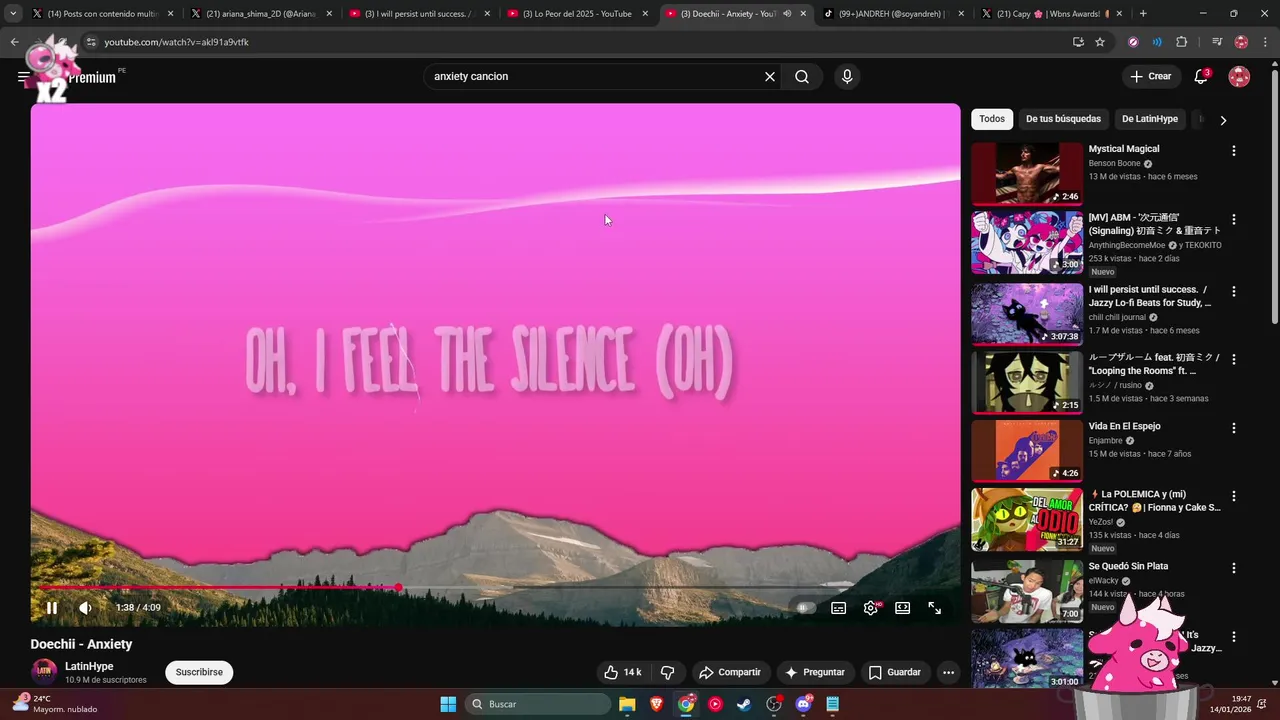Screen dimensions: 1280x720
Task: Subscribe to LatinHype with Suscribirse
Action: (x=199, y=672)
